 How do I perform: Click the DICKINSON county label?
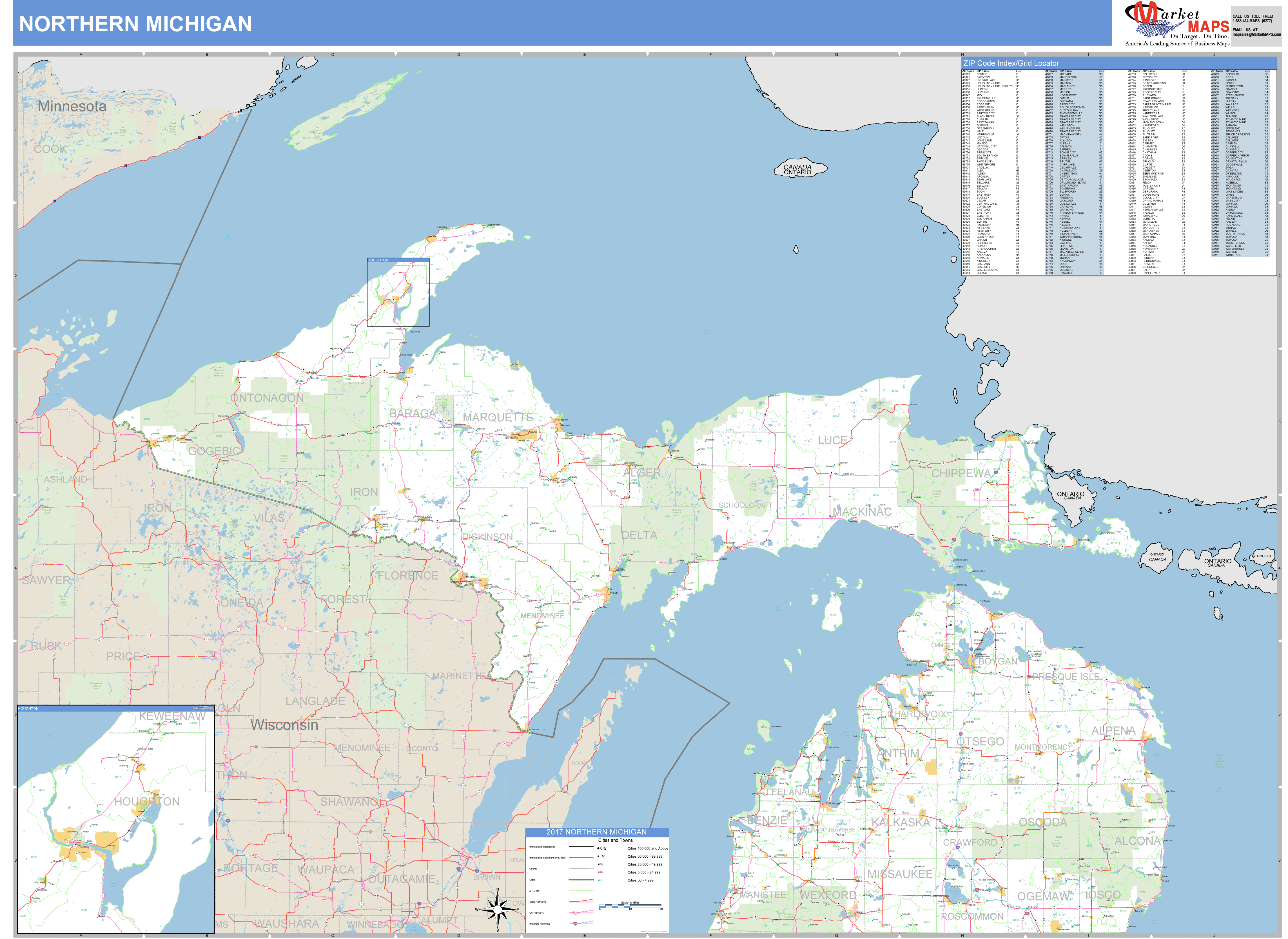[487, 536]
